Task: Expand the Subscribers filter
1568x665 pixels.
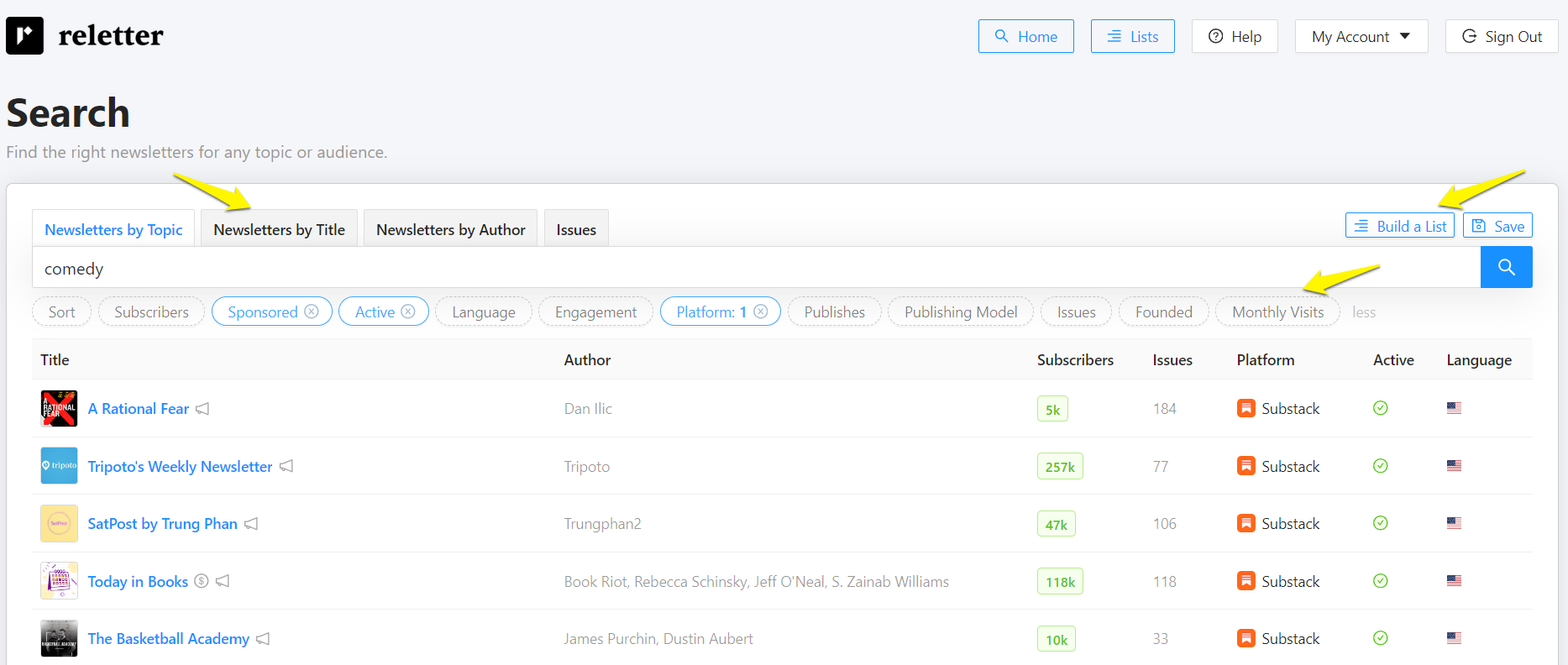Action: pos(151,312)
